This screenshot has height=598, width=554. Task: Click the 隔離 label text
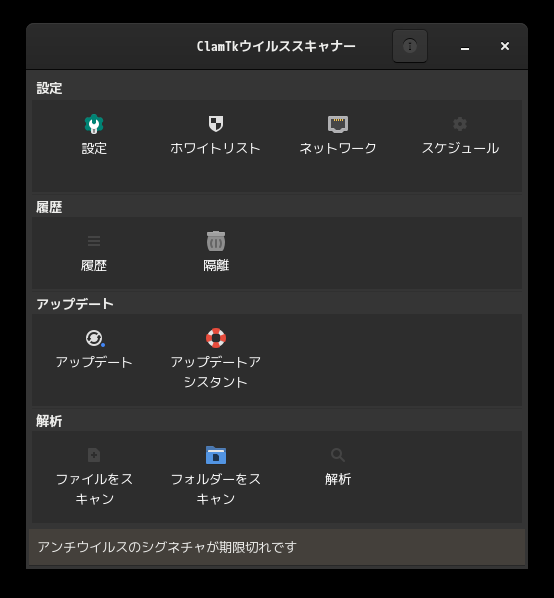[216, 265]
